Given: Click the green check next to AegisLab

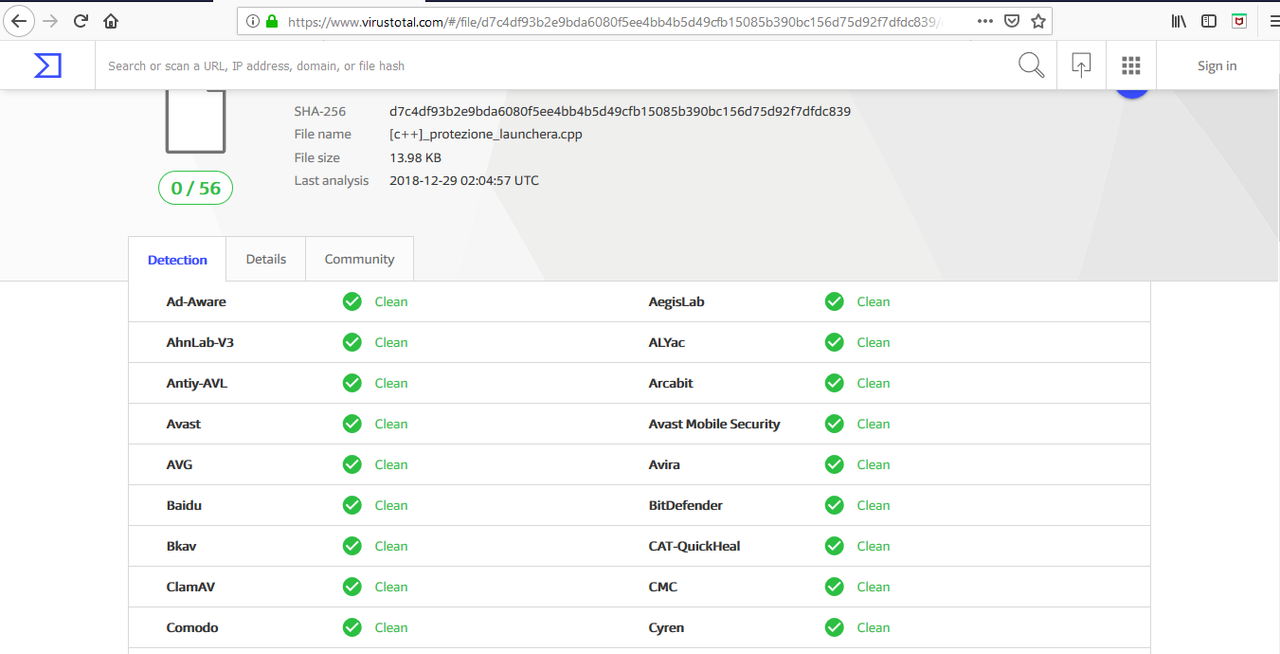Looking at the screenshot, I should point(834,301).
